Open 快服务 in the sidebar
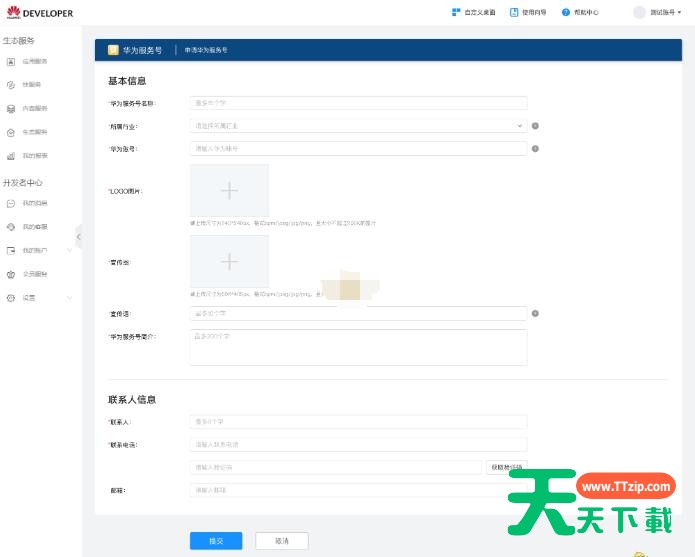 pos(24,85)
